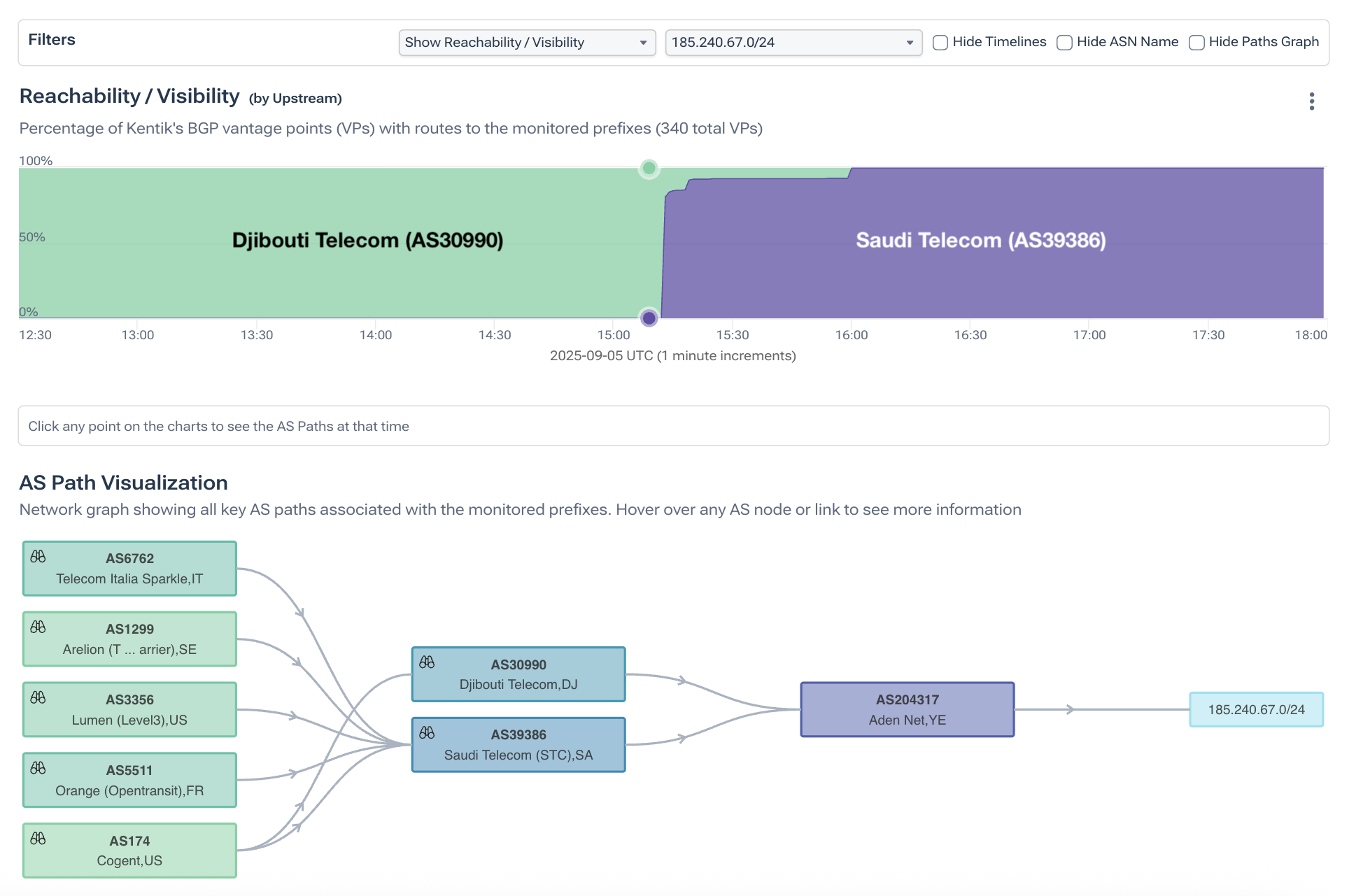
Task: Click the binoculars icon on AS1299 node
Action: click(x=38, y=627)
